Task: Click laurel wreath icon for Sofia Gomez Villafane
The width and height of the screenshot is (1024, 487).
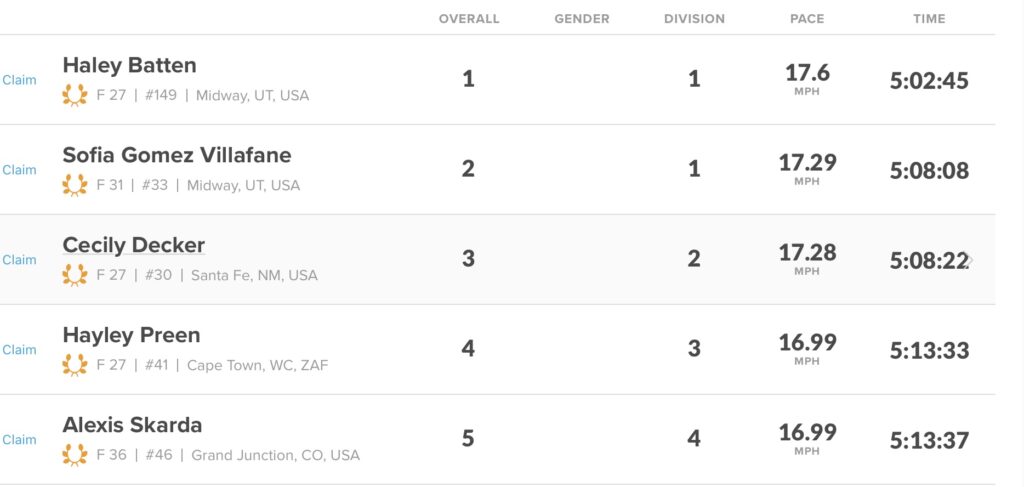Action: (75, 185)
